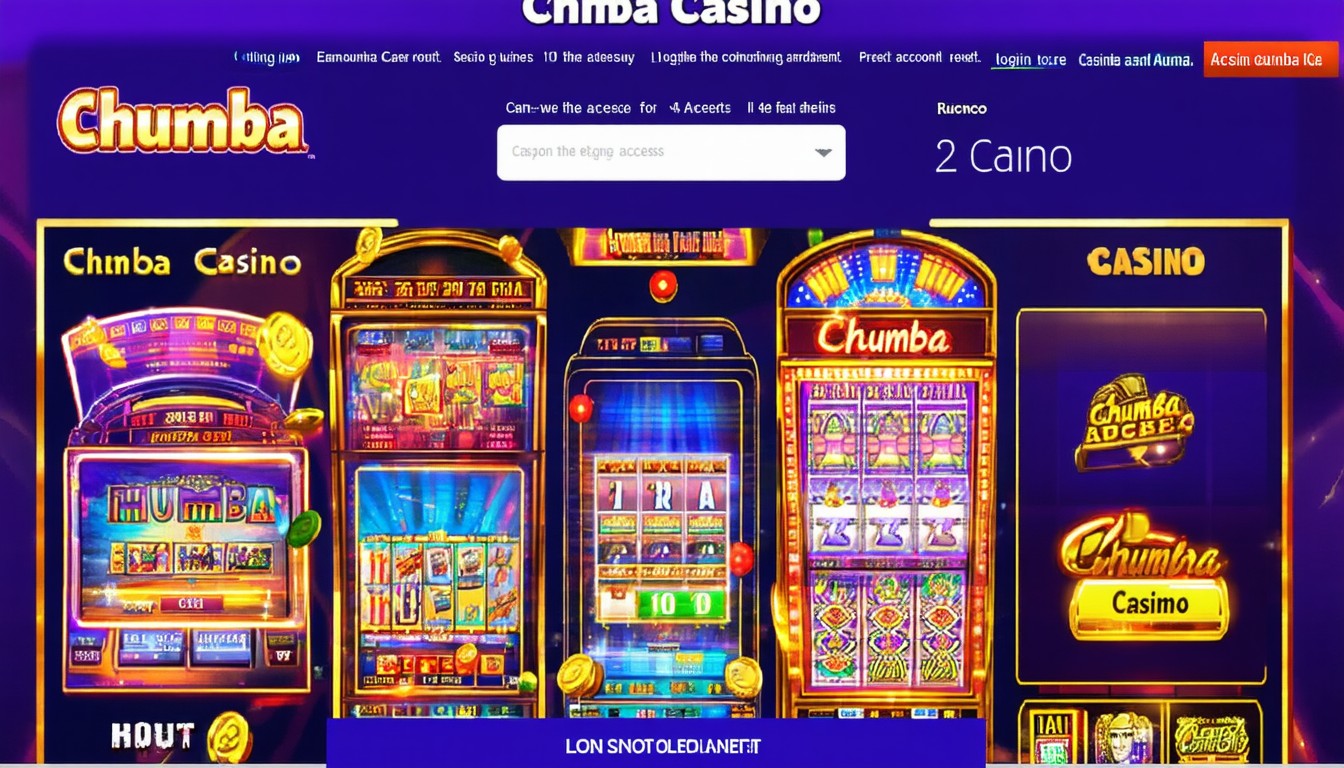The height and width of the screenshot is (768, 1344).
Task: Open the access dropdown via its chevron arrow
Action: tap(823, 153)
